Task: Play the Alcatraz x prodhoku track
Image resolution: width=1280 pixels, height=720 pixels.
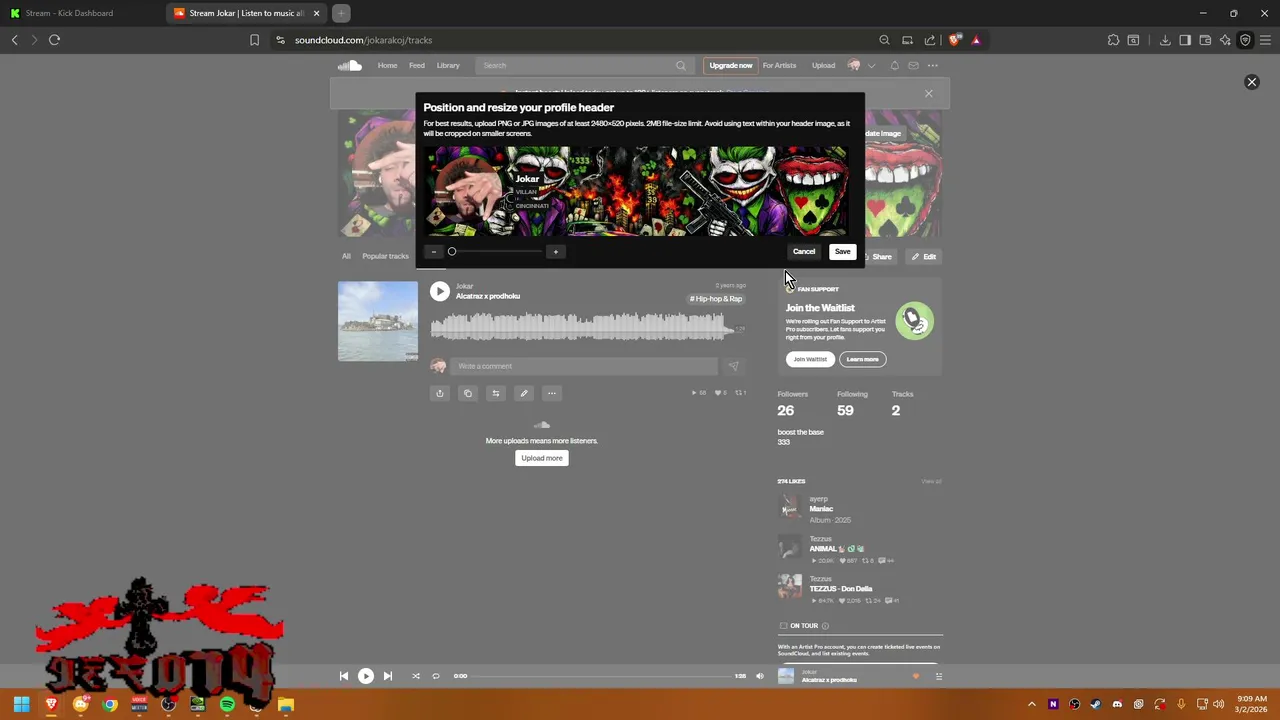Action: point(440,292)
